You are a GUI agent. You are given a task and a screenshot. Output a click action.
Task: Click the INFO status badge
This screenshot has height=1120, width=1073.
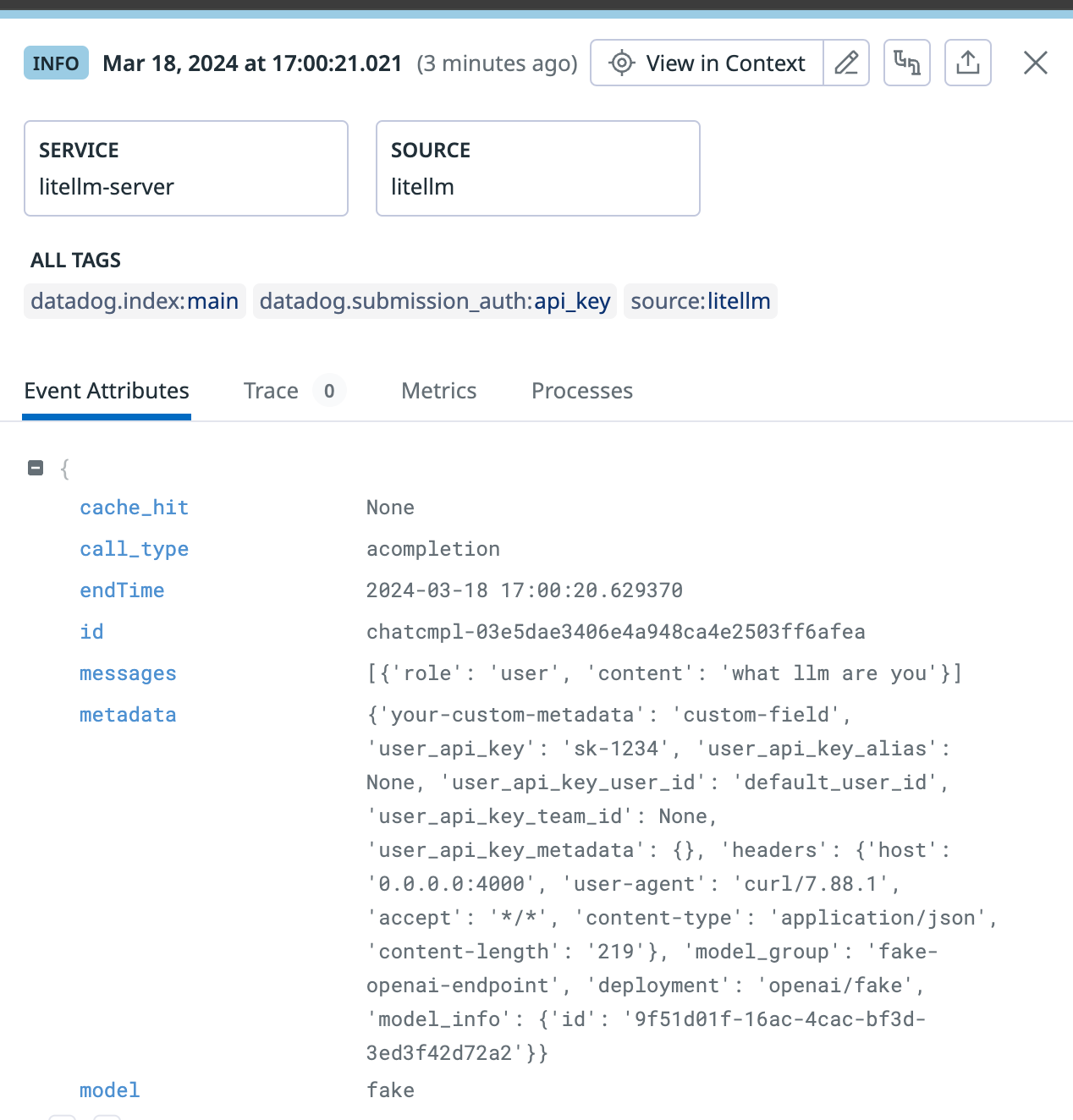pyautogui.click(x=56, y=63)
